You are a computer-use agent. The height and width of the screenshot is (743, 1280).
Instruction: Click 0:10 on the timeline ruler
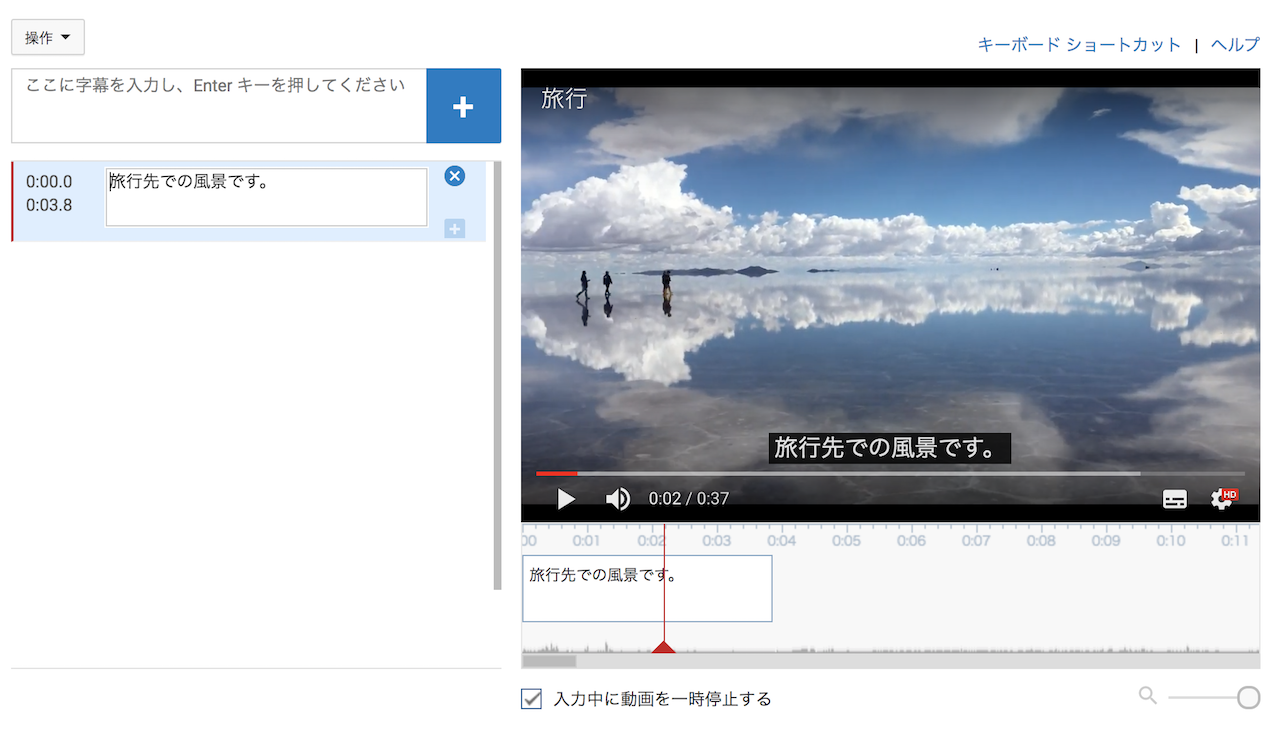[x=1171, y=541]
